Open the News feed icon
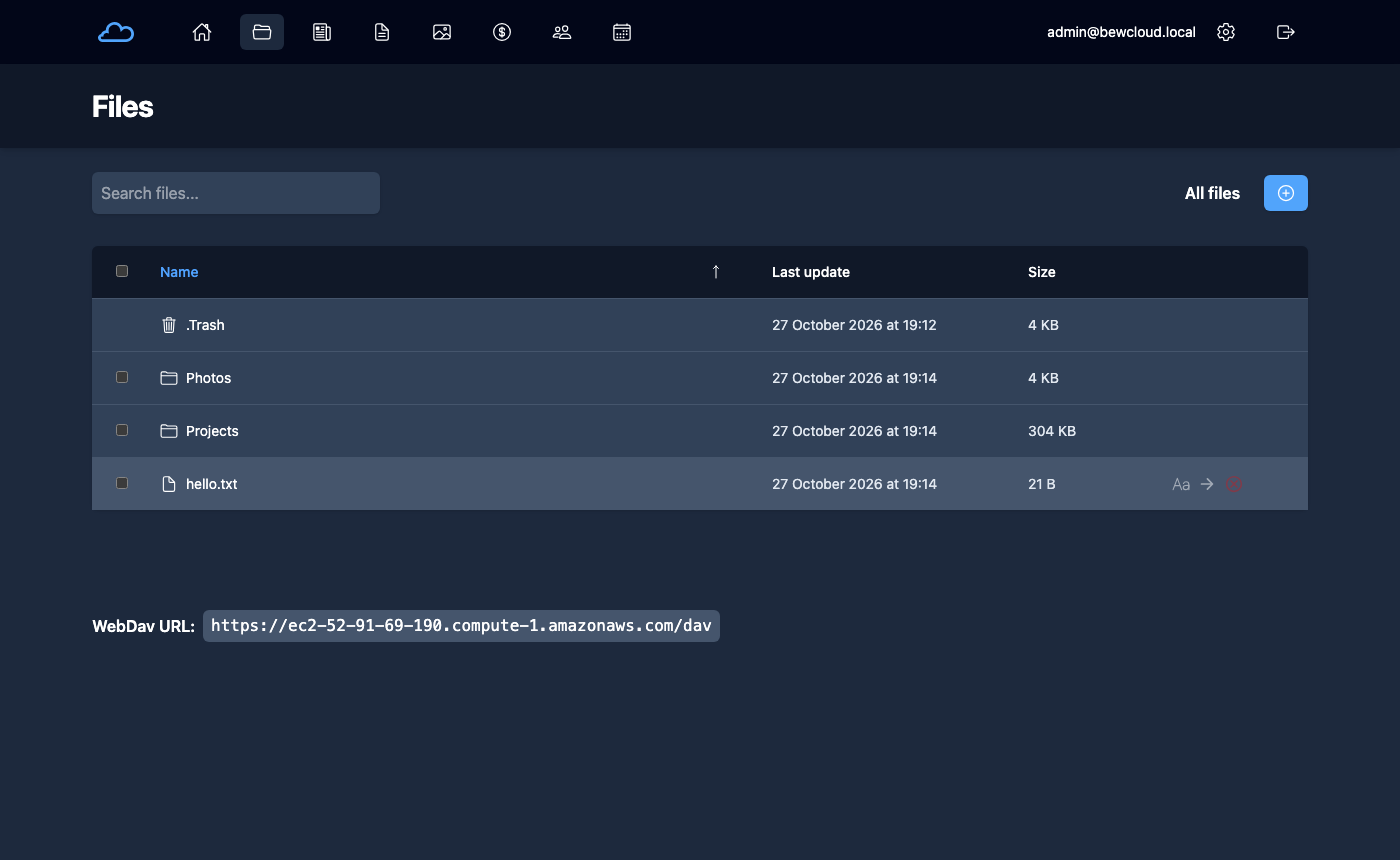This screenshot has height=860, width=1400. pos(322,32)
